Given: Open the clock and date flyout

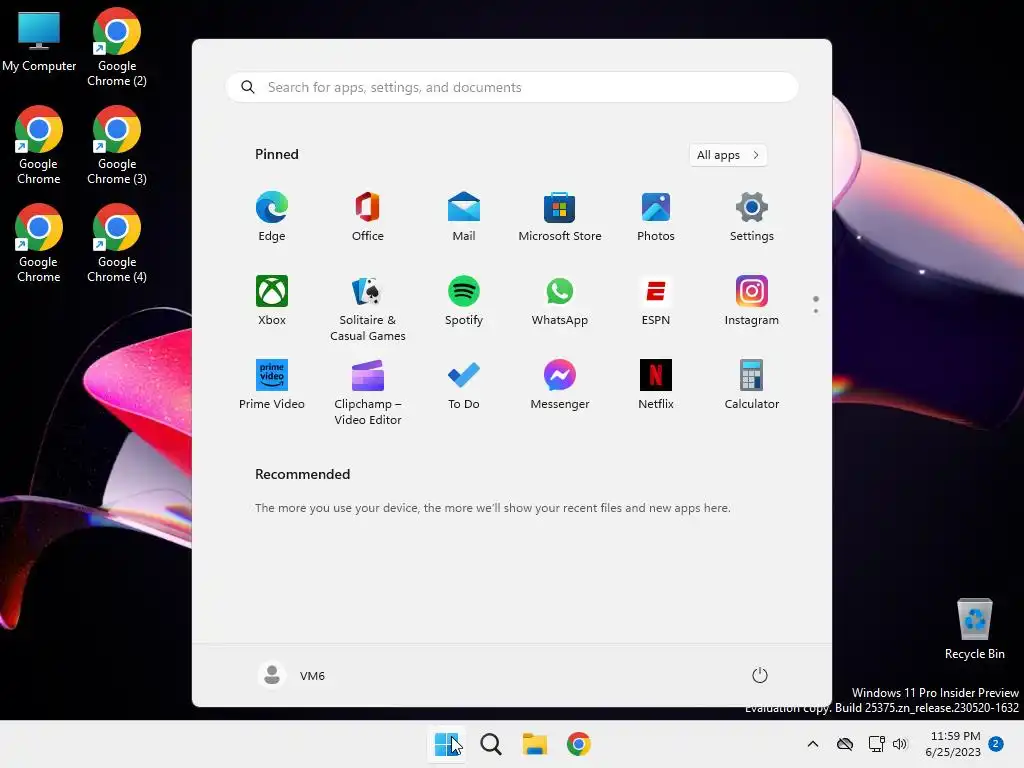Looking at the screenshot, I should click(x=953, y=744).
